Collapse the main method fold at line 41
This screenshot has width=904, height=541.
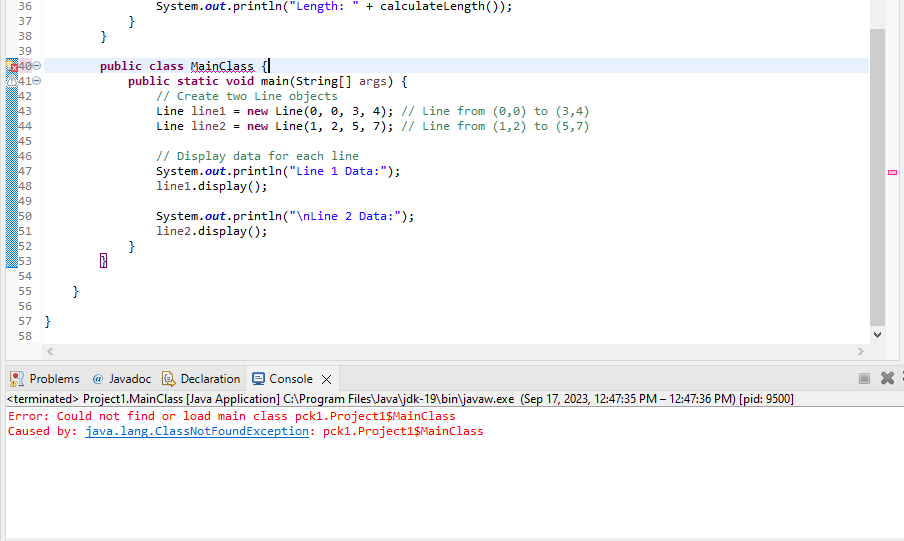click(x=36, y=81)
